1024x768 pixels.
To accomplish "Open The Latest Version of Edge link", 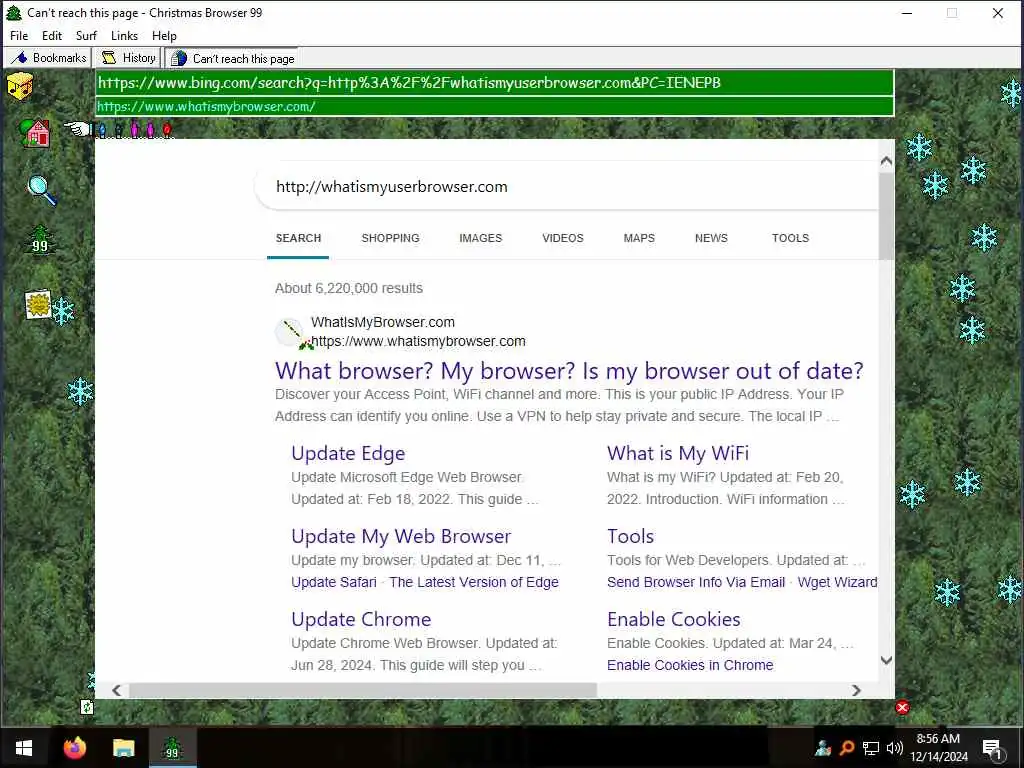I will pyautogui.click(x=474, y=582).
